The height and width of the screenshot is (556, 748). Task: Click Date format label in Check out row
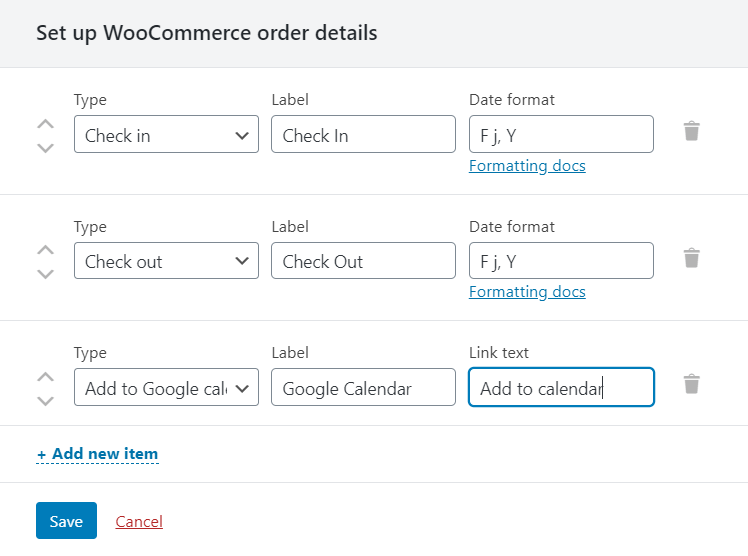pyautogui.click(x=511, y=227)
